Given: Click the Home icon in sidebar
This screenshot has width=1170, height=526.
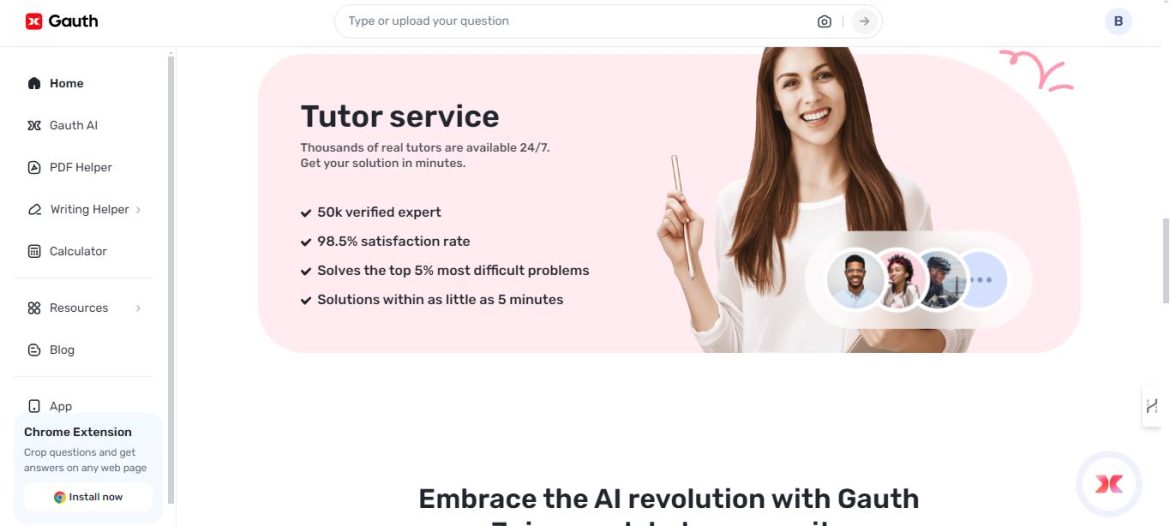Looking at the screenshot, I should coord(34,84).
